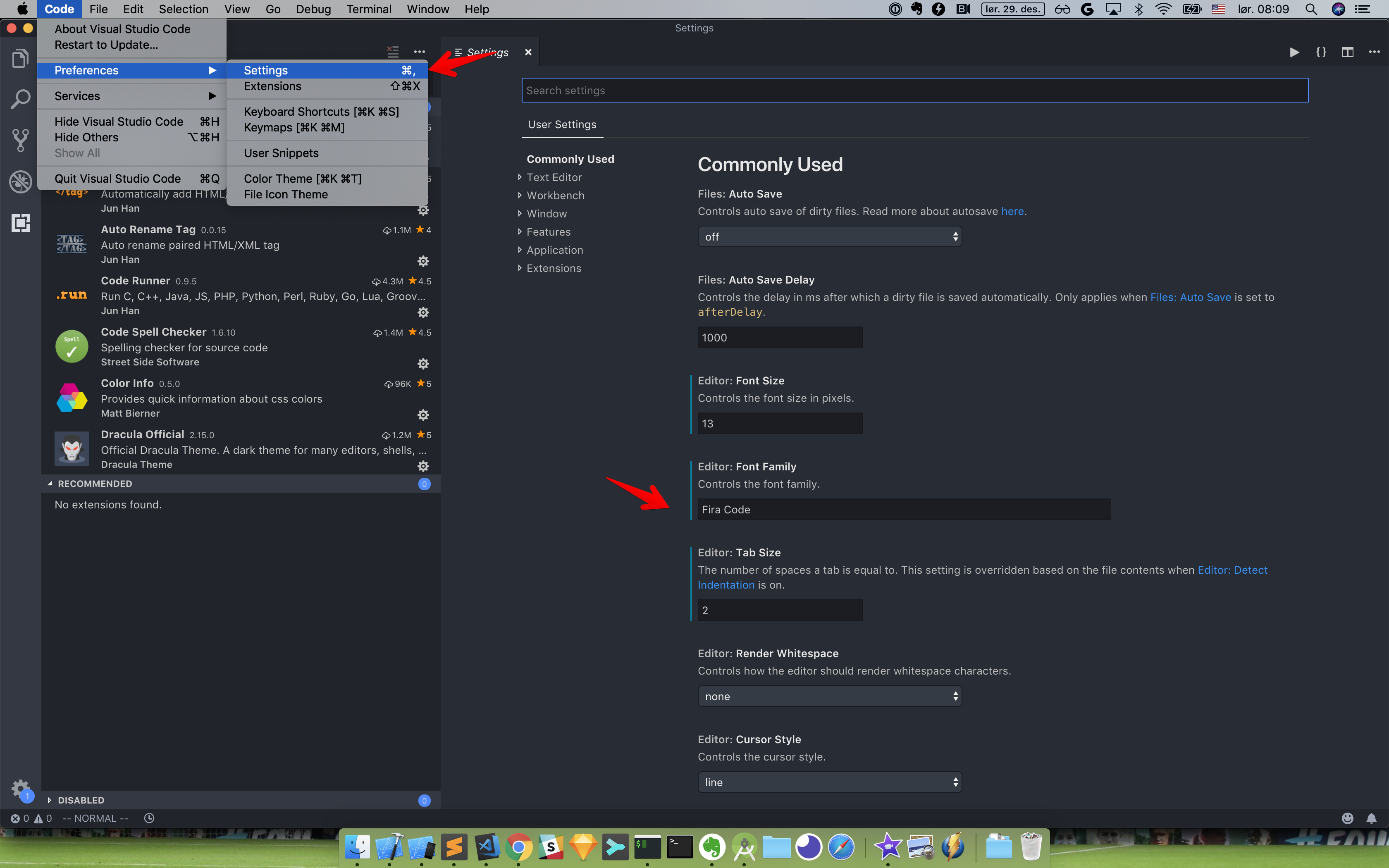This screenshot has width=1389, height=868.
Task: Open Cursor Style dropdown showing line
Action: tap(829, 782)
